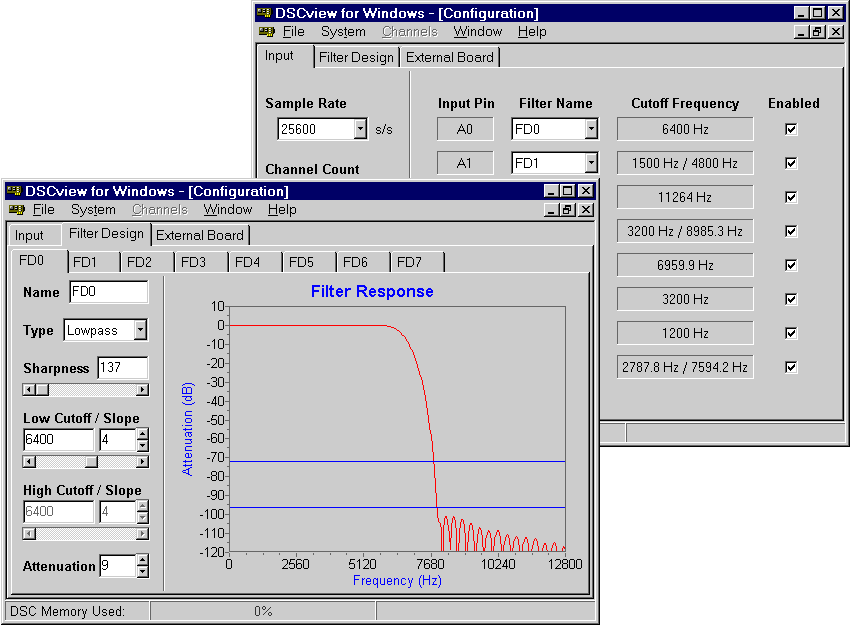Click the 1200 Hz cutoff frequency box
The height and width of the screenshot is (625, 850).
685,333
